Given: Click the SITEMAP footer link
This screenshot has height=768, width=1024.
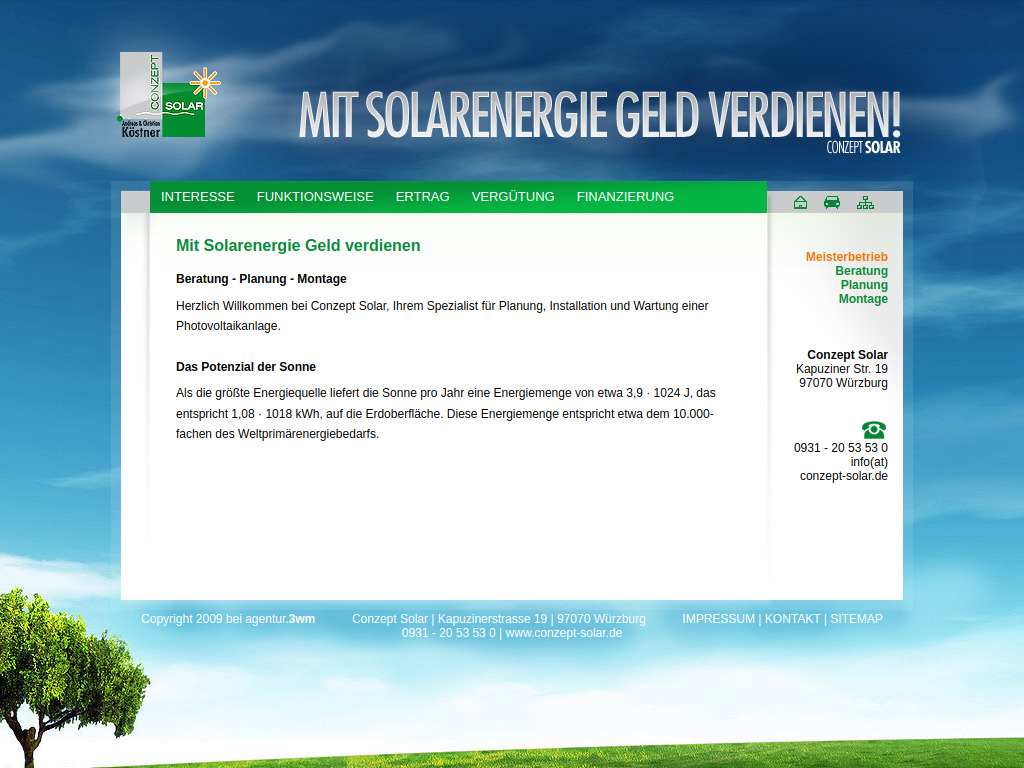Looking at the screenshot, I should point(857,619).
